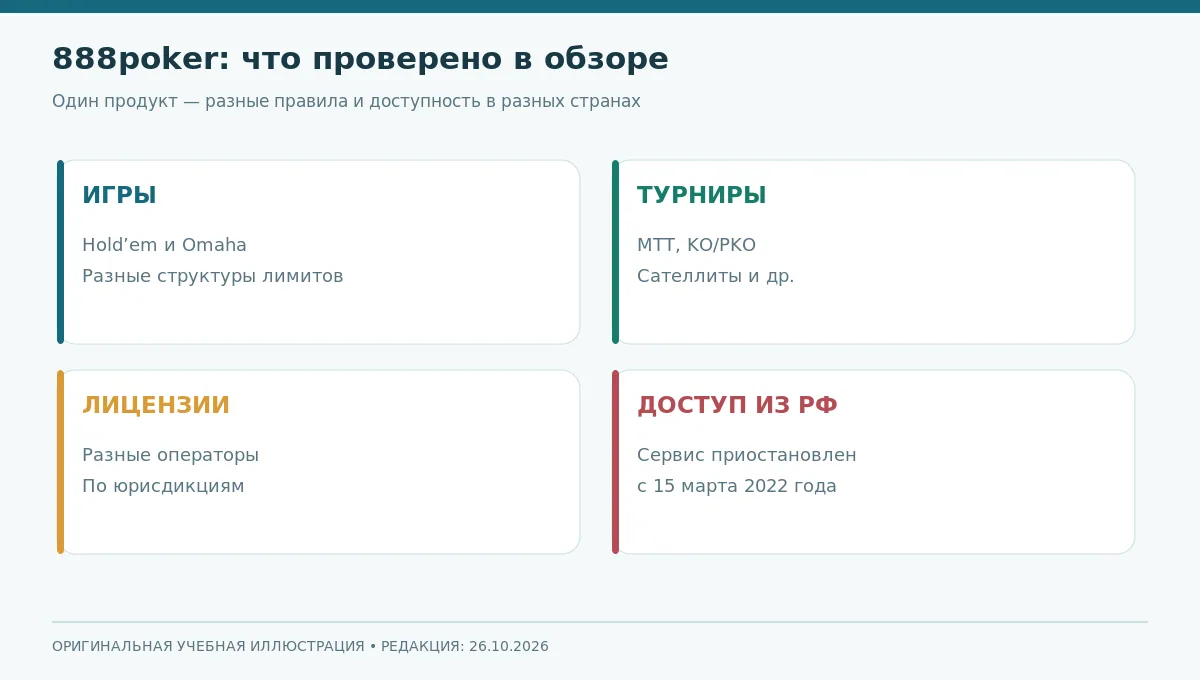
Task: Click the 'ДОСТУП ИЗ РФ' card heading
Action: [x=737, y=406]
